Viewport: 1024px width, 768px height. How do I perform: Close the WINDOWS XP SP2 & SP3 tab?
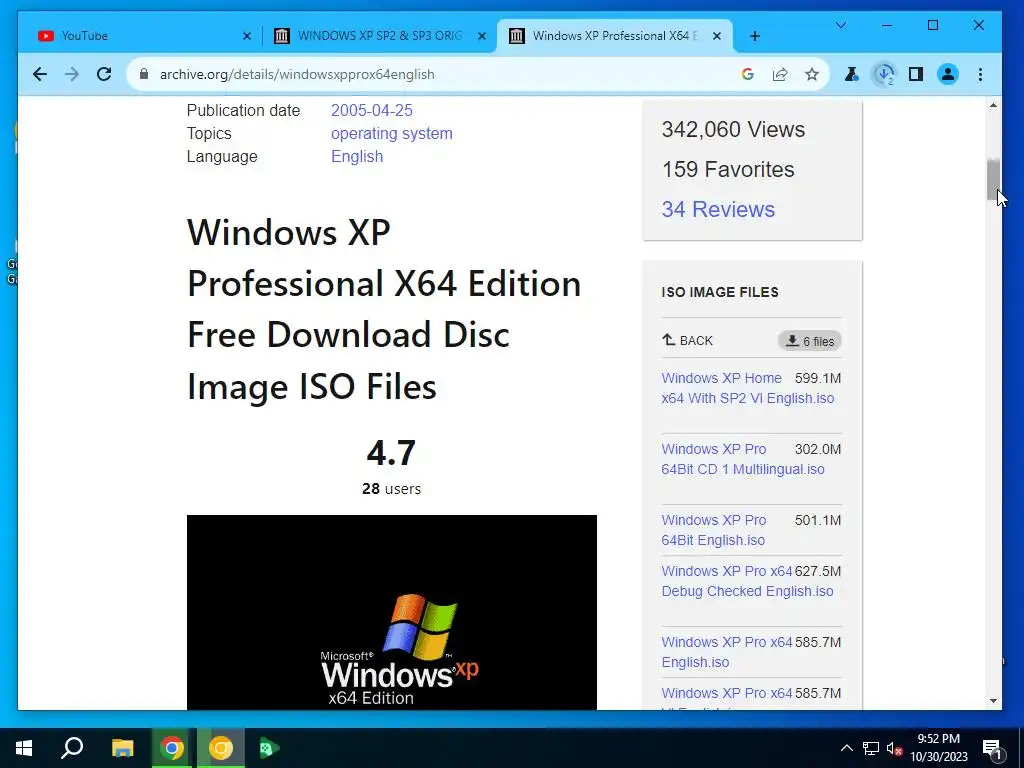482,37
